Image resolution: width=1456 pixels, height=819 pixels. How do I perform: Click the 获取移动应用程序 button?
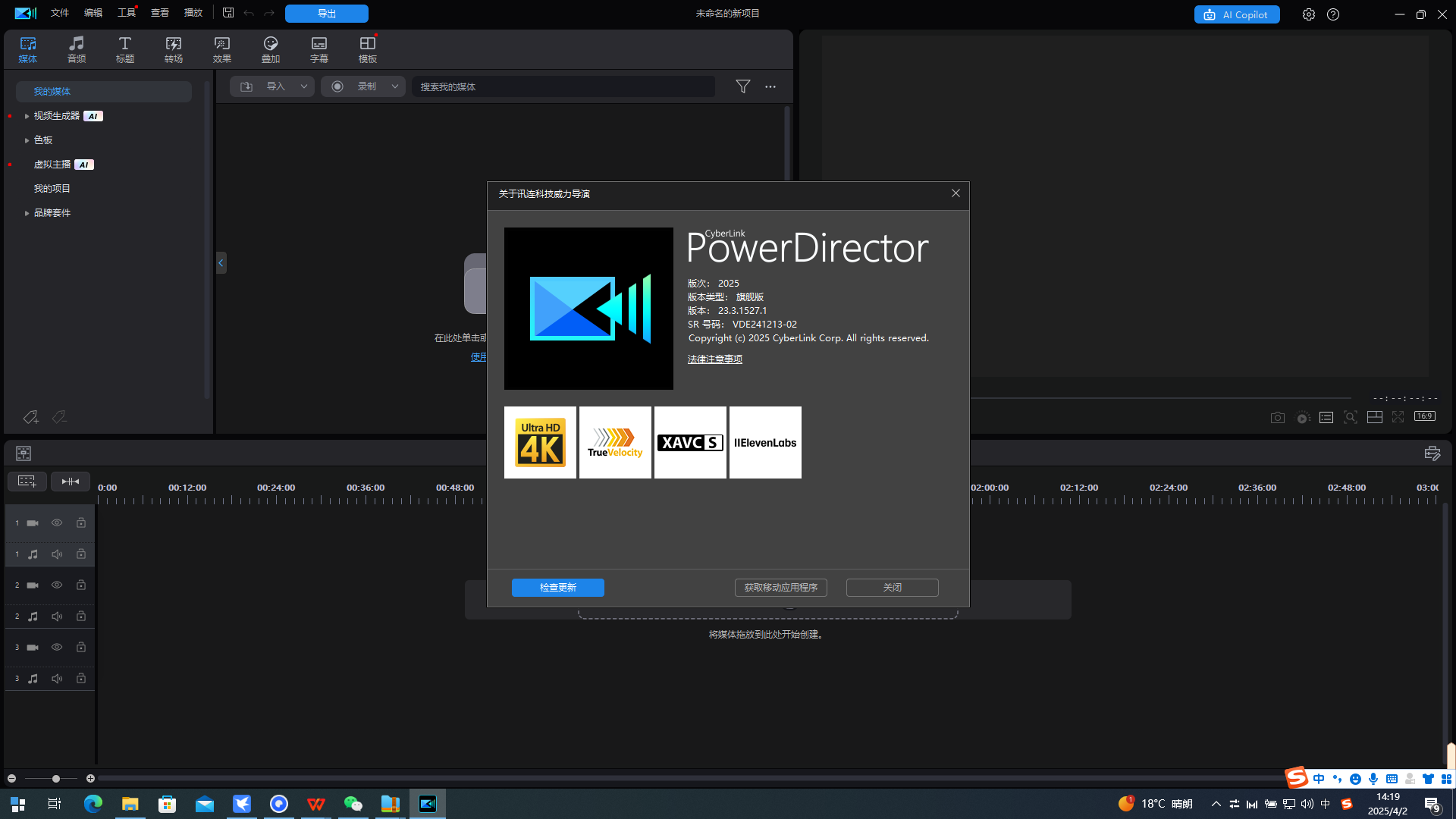tap(781, 588)
